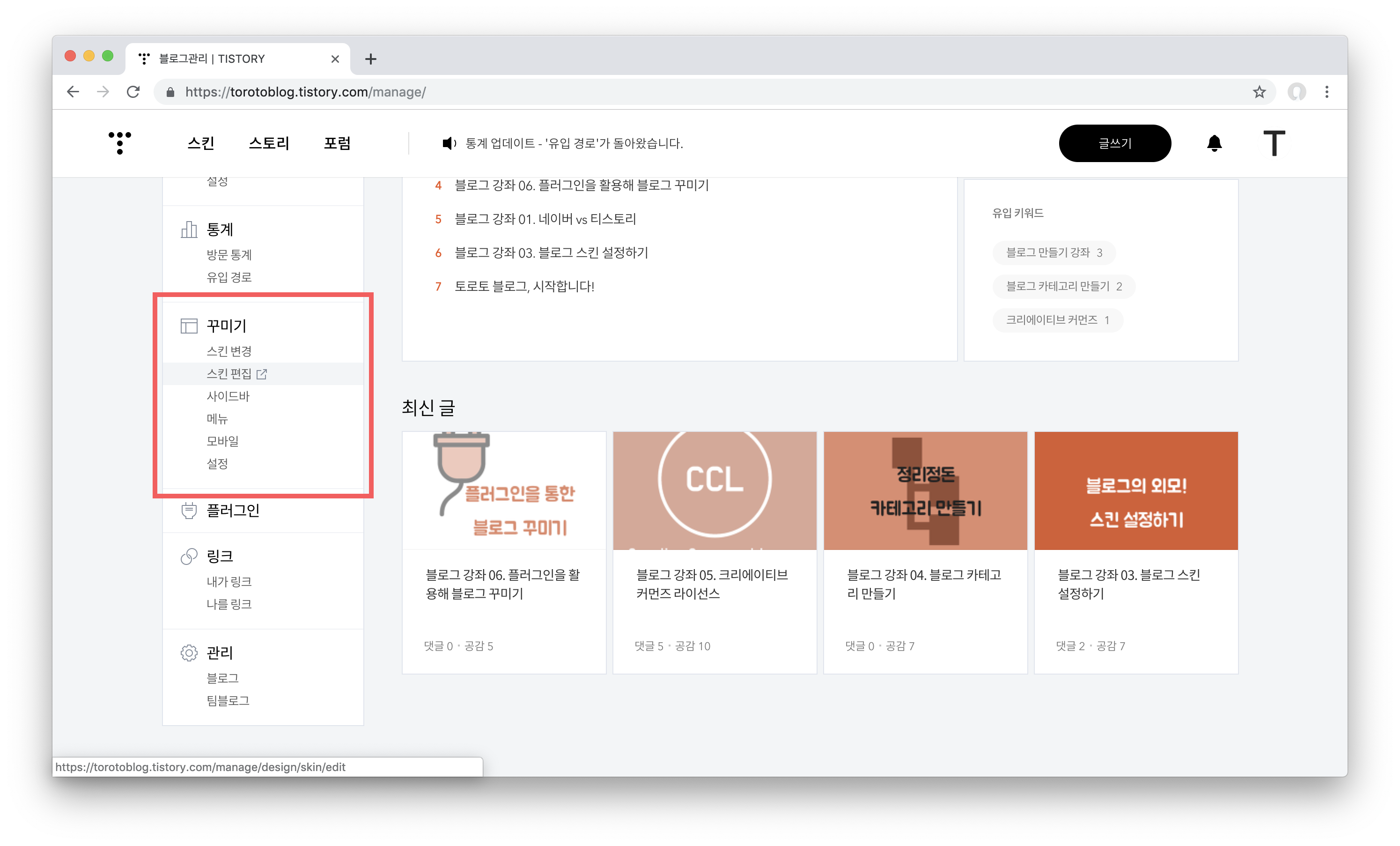Open the Chrome three-dot menu
Viewport: 1400px width, 846px height.
click(x=1326, y=92)
